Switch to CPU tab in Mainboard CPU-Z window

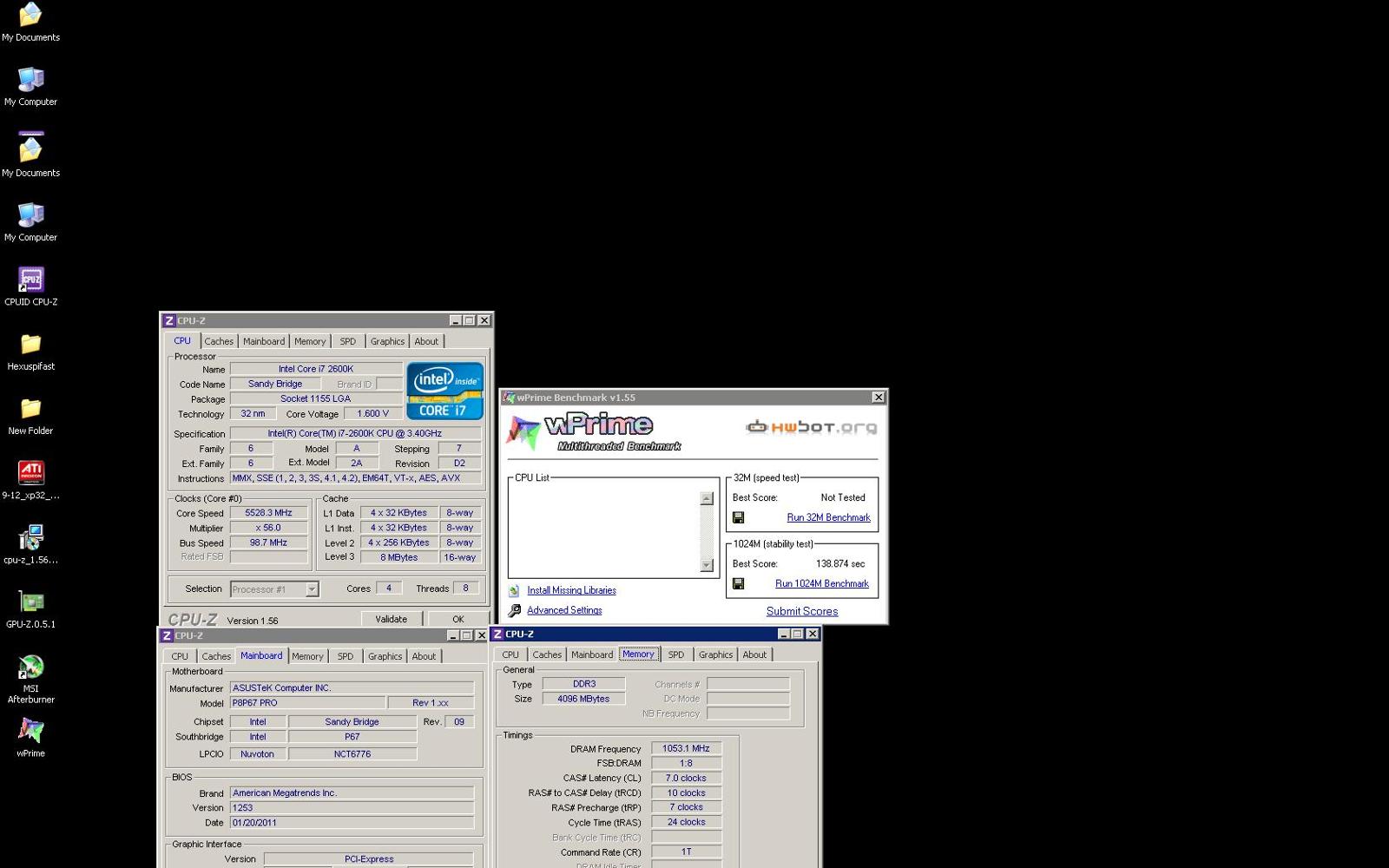click(180, 656)
